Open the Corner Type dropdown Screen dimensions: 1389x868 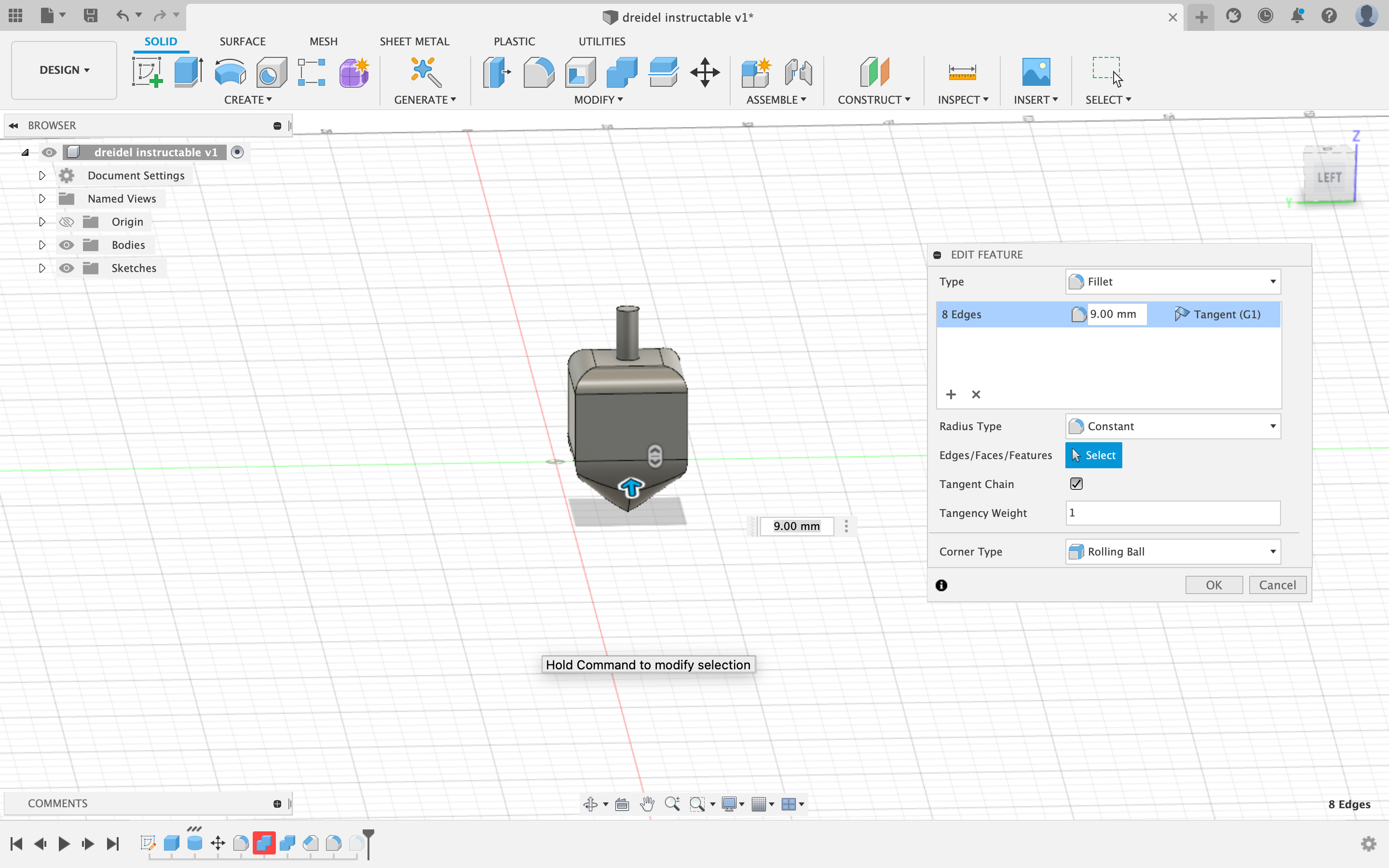coord(1172,552)
